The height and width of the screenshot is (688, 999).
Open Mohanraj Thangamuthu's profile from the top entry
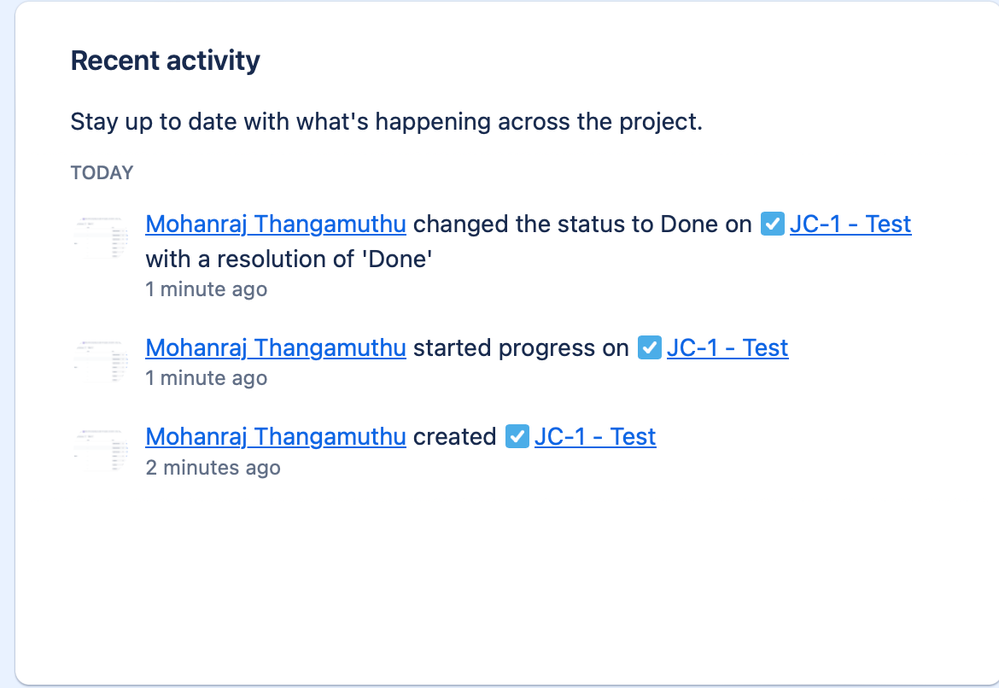tap(275, 224)
